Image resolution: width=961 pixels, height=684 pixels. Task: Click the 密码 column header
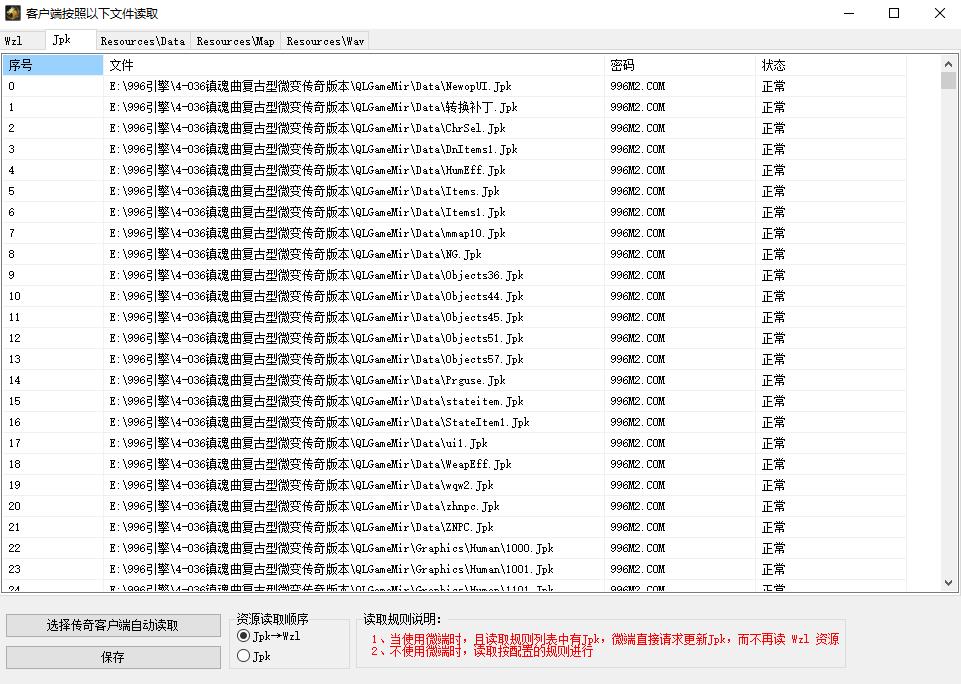click(680, 65)
